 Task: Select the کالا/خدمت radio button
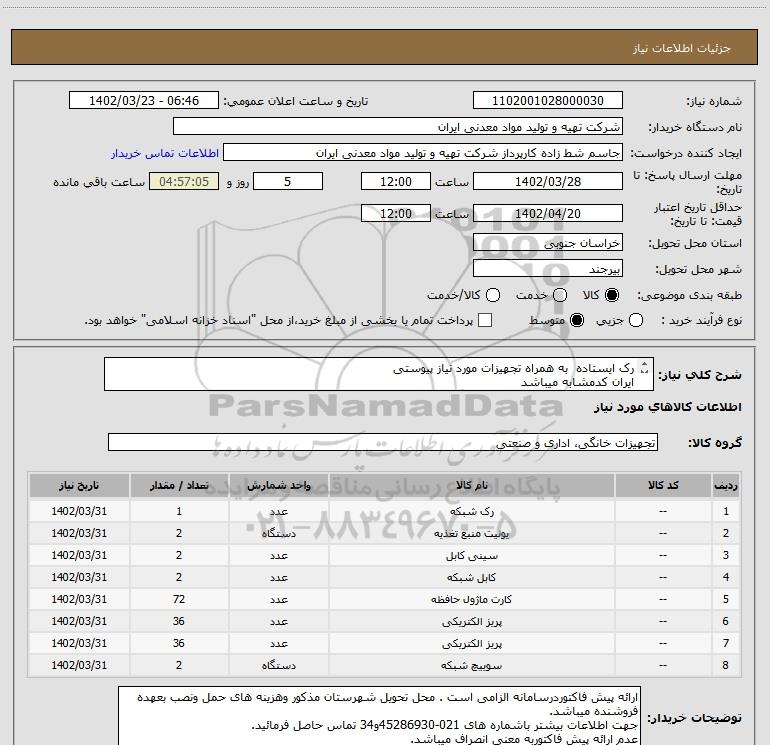(493, 295)
